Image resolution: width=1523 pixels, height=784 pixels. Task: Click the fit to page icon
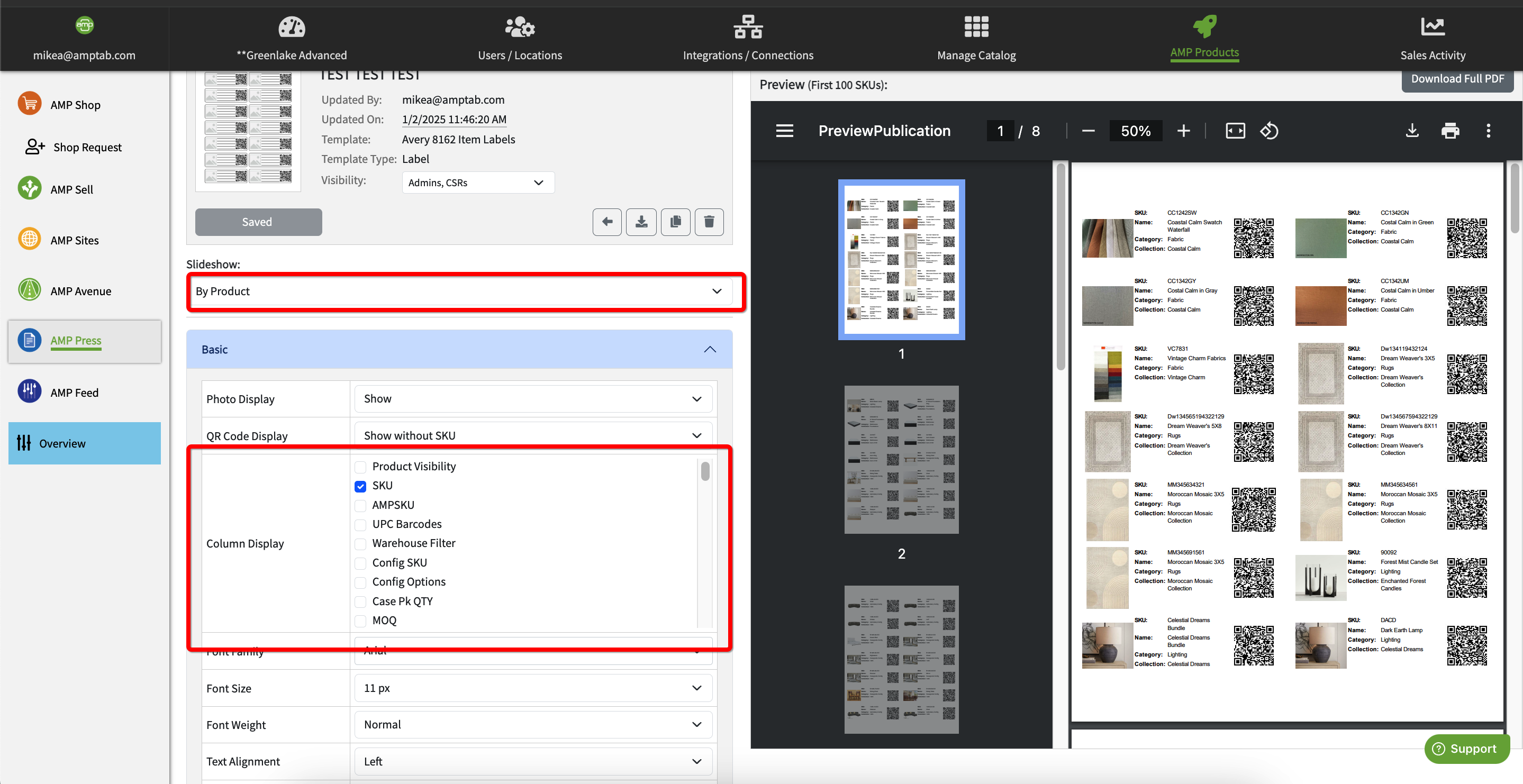[1235, 131]
